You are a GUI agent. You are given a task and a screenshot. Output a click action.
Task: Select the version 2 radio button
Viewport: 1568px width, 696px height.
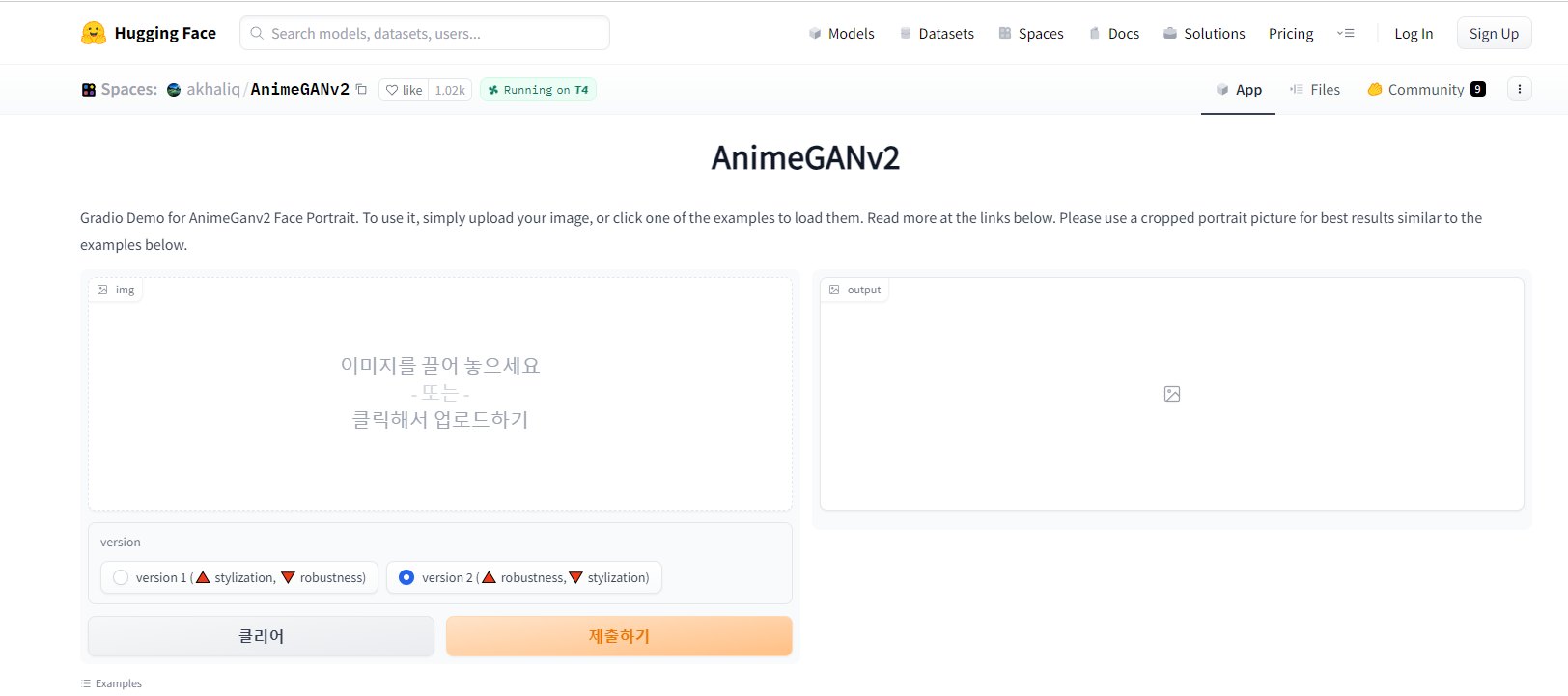pyautogui.click(x=406, y=577)
